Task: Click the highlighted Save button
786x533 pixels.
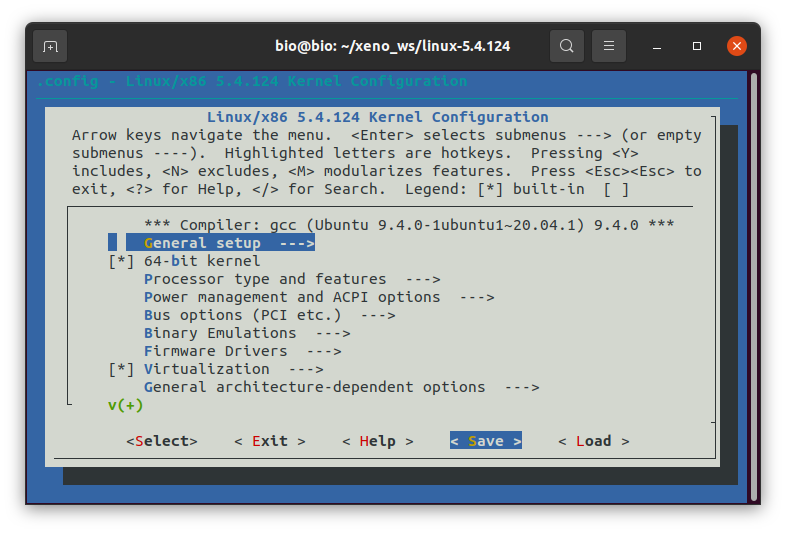Action: click(x=486, y=441)
